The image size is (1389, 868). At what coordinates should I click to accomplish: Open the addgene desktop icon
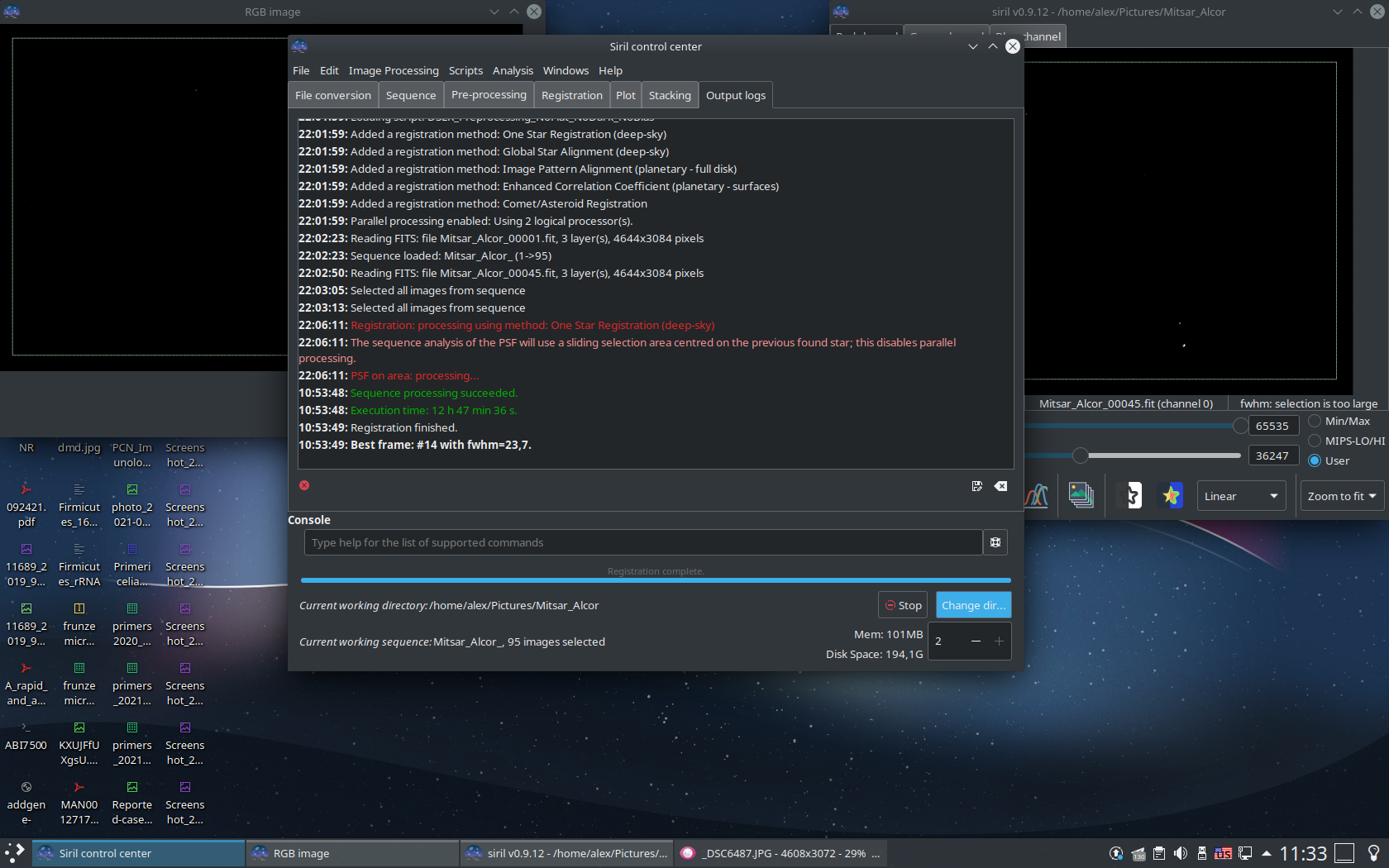[26, 803]
